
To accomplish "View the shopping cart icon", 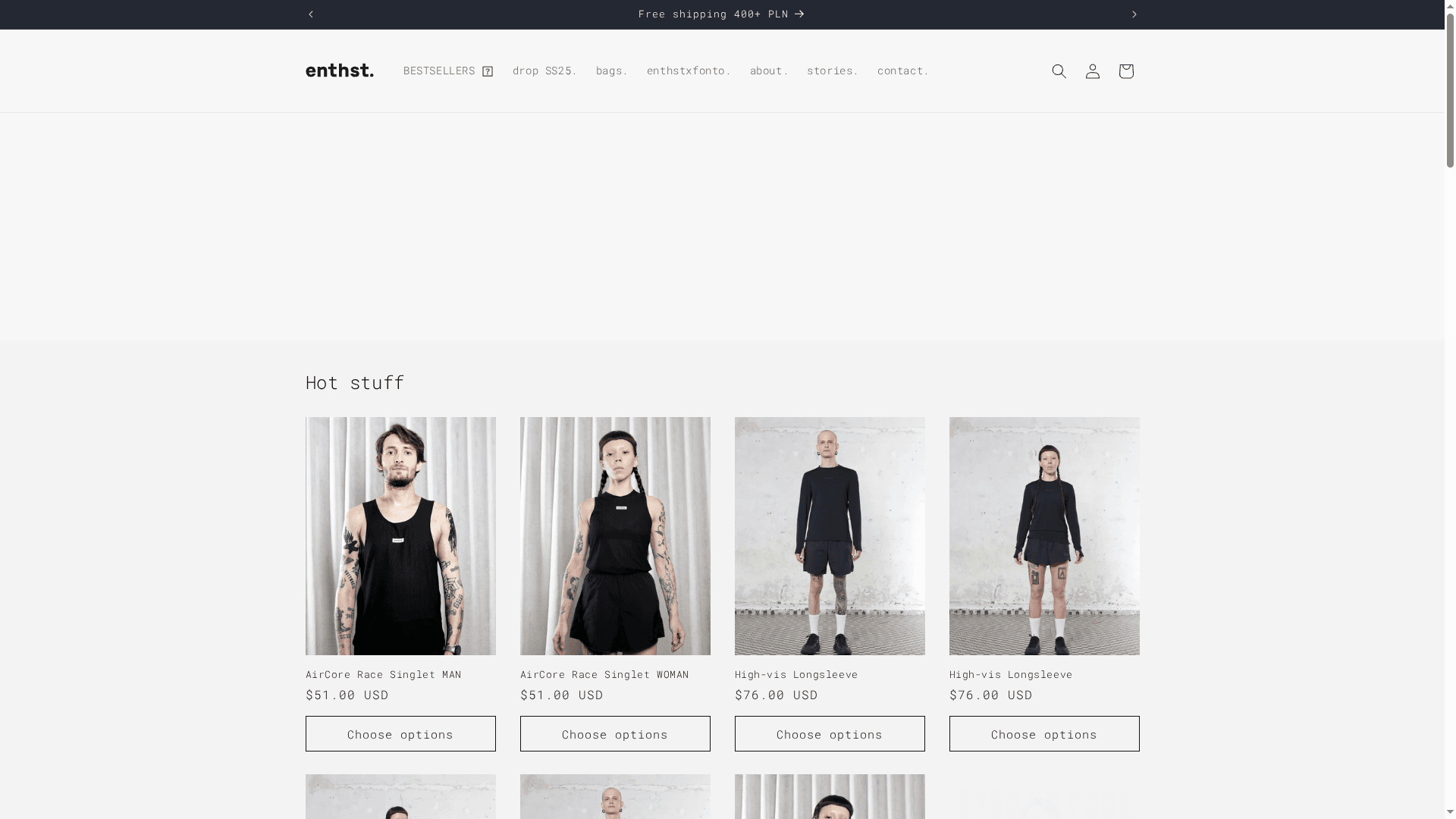I will tap(1125, 71).
